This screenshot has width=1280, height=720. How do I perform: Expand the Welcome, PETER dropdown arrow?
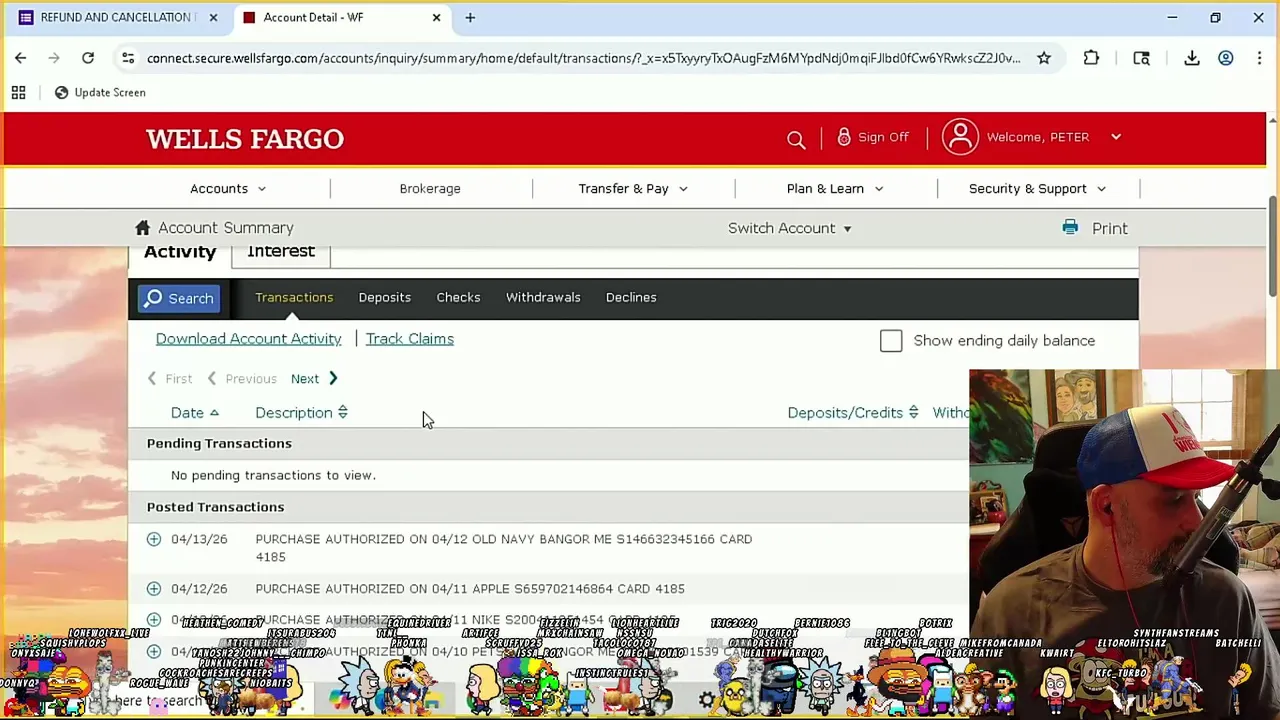[x=1116, y=137]
